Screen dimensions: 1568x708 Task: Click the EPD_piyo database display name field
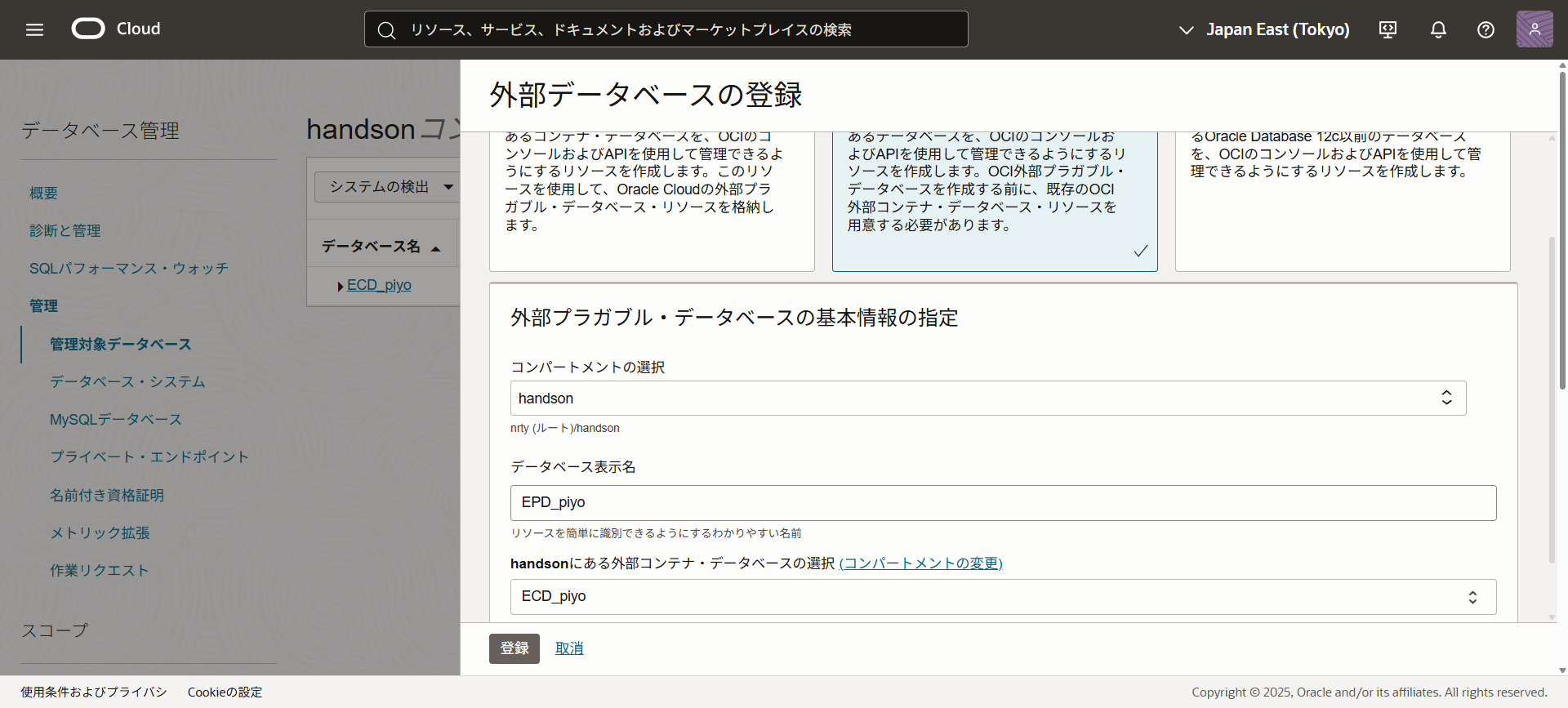[1003, 502]
